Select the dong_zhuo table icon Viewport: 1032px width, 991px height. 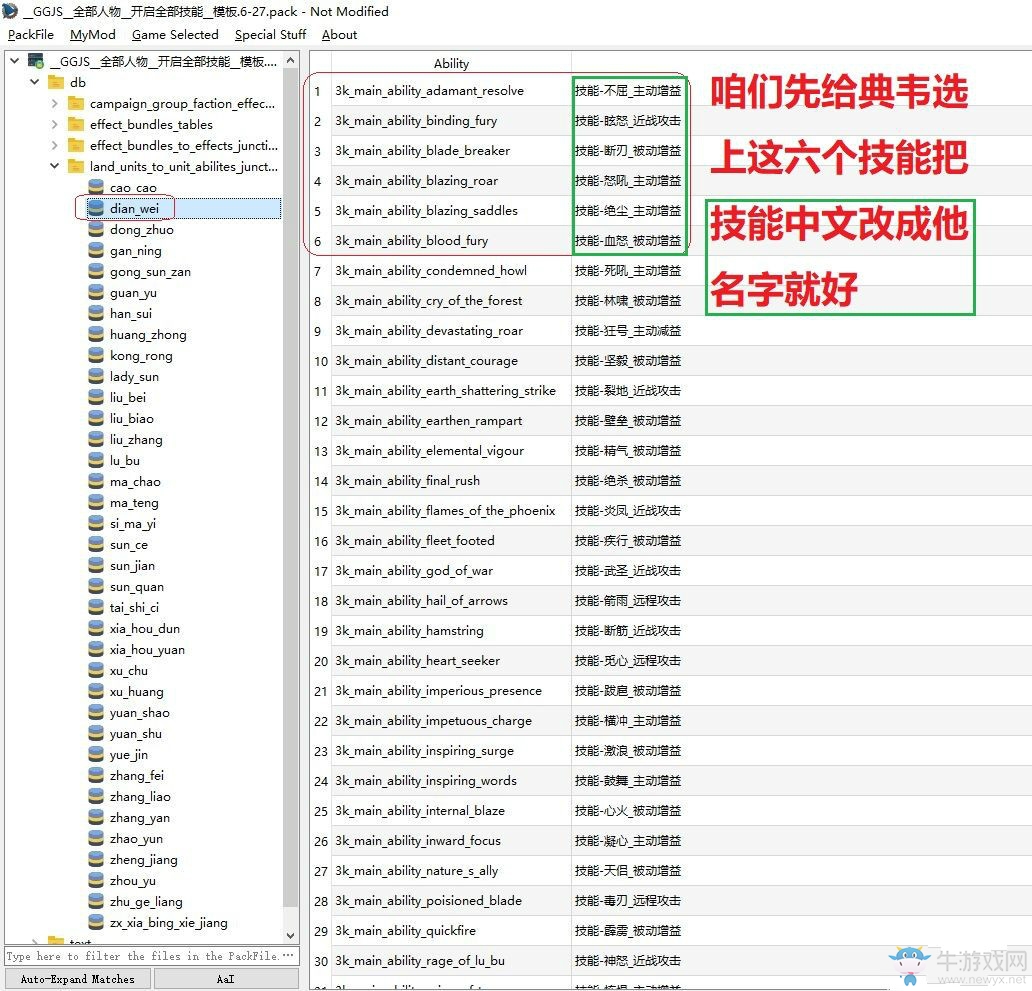pos(96,230)
